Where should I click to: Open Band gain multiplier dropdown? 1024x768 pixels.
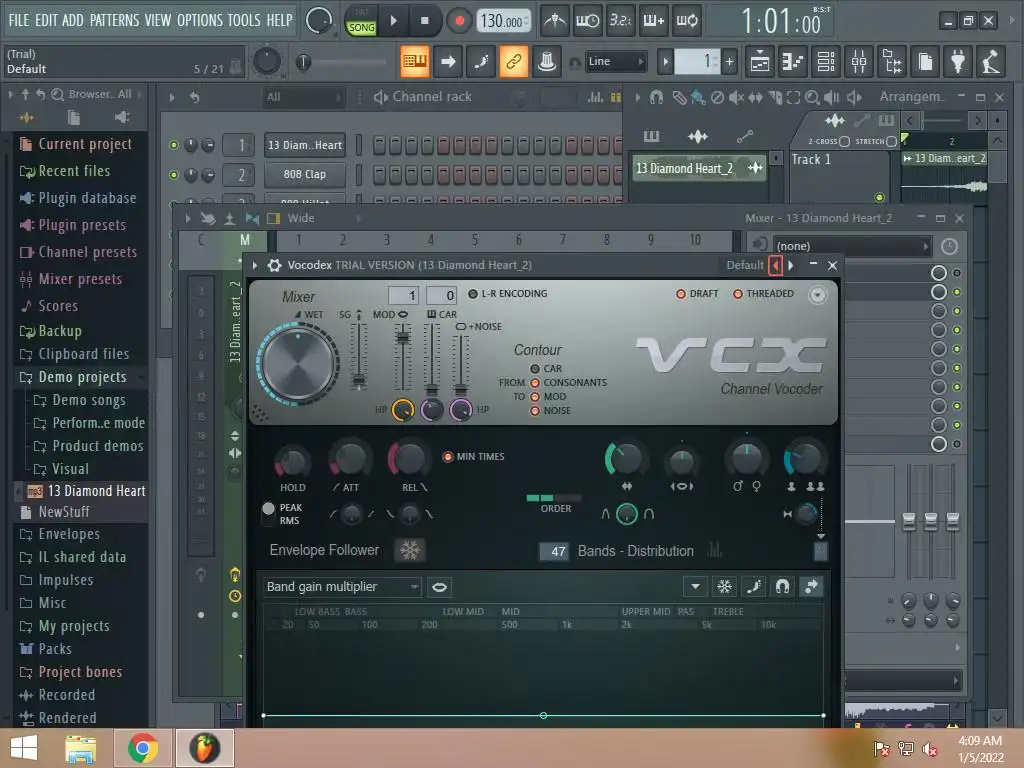[342, 587]
